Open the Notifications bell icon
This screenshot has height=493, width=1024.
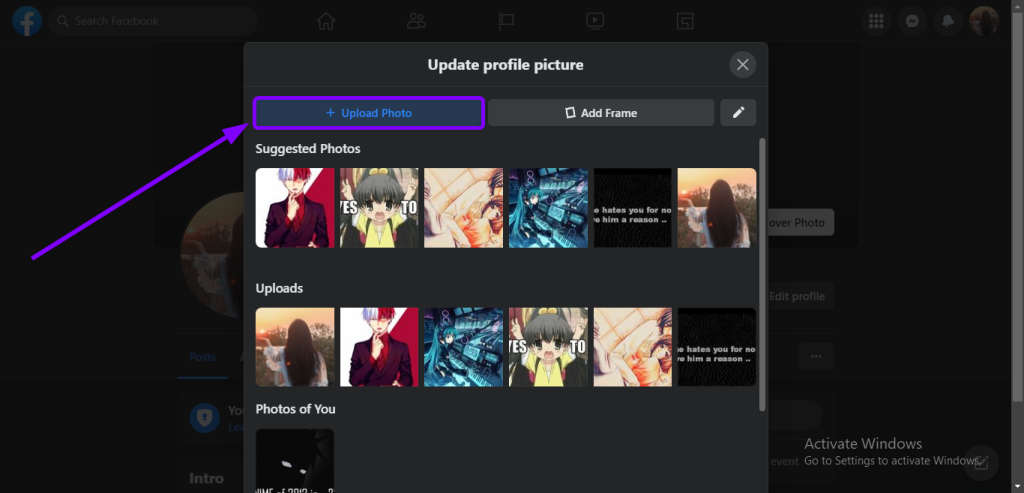(948, 21)
